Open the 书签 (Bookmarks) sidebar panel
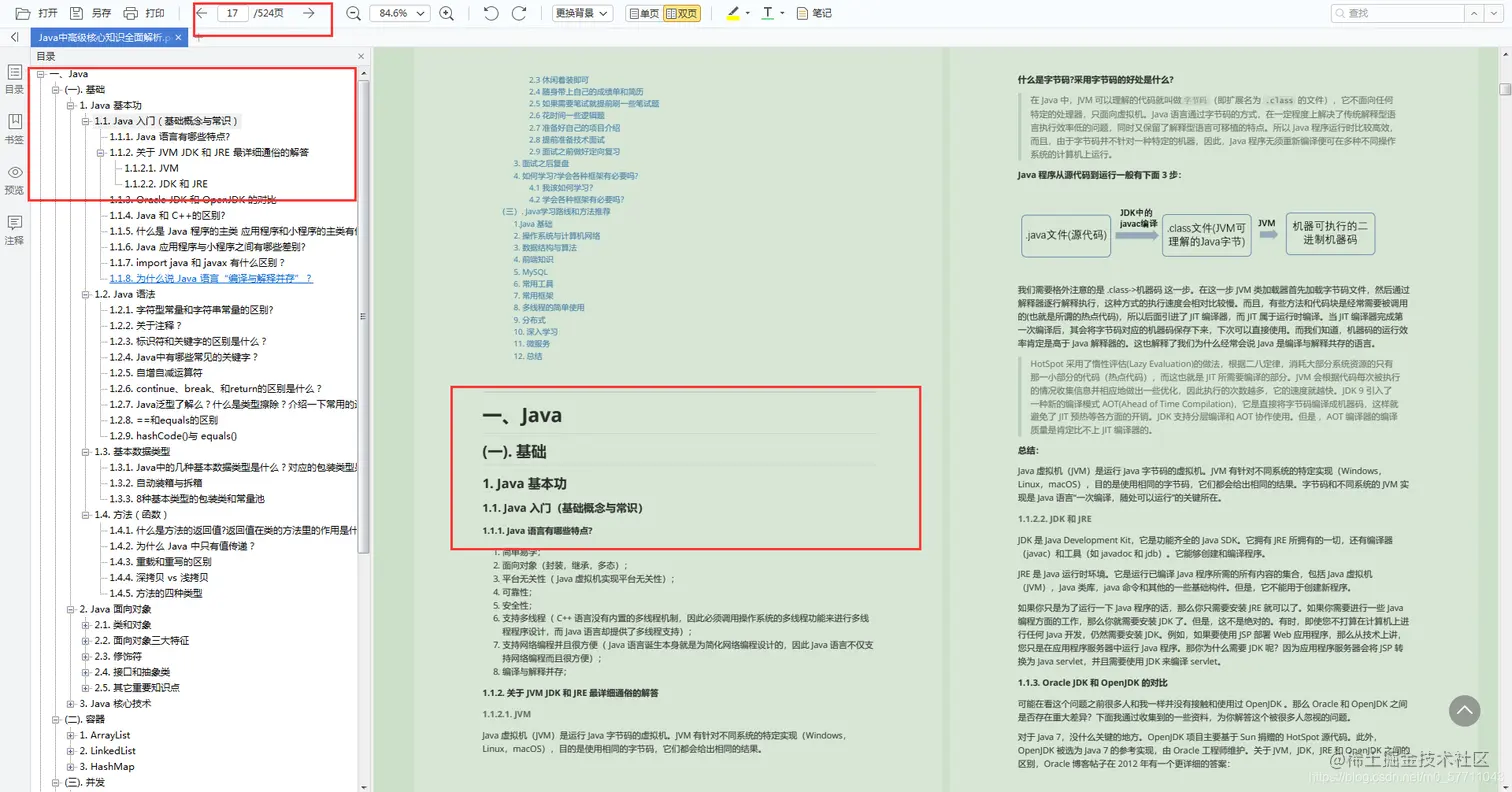Image resolution: width=1512 pixels, height=792 pixels. click(x=14, y=130)
